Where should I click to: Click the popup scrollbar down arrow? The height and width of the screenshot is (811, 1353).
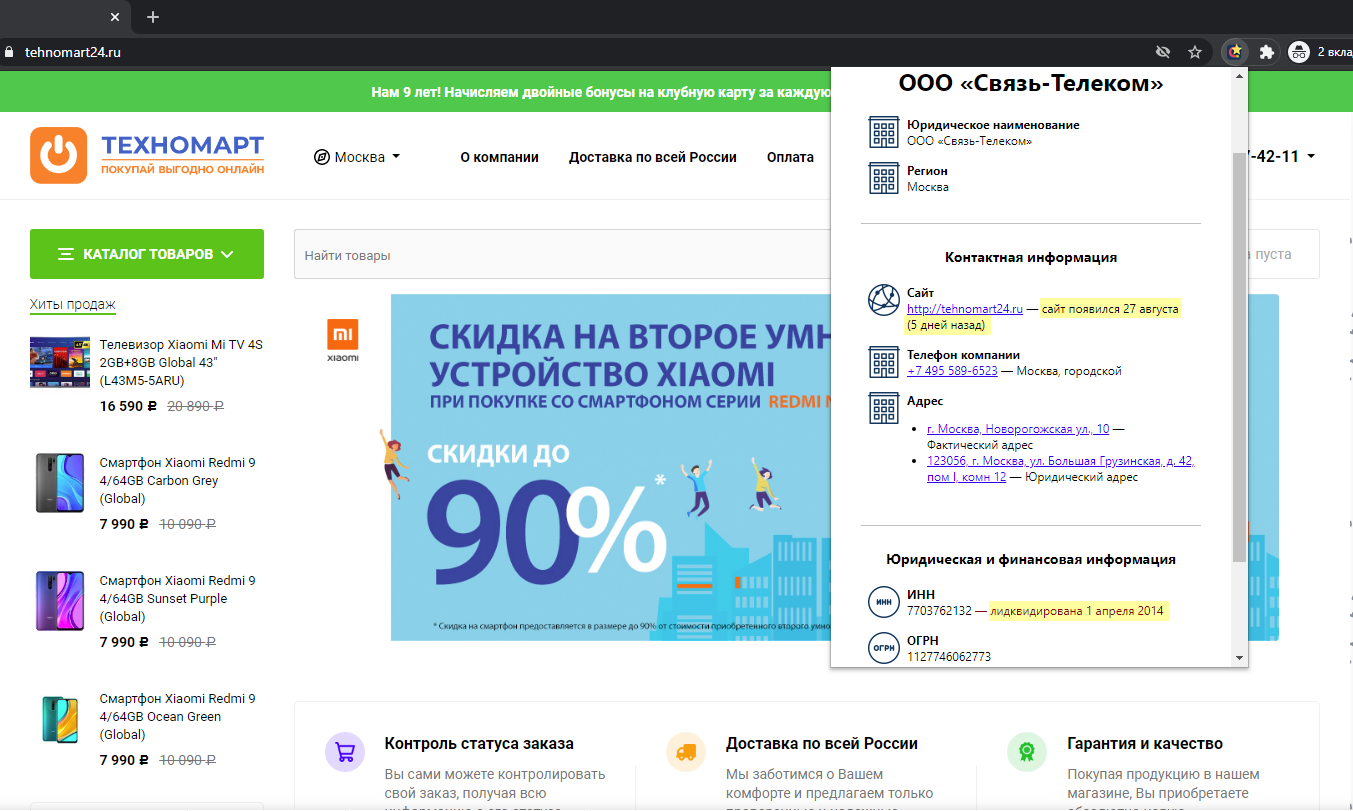coord(1239,658)
